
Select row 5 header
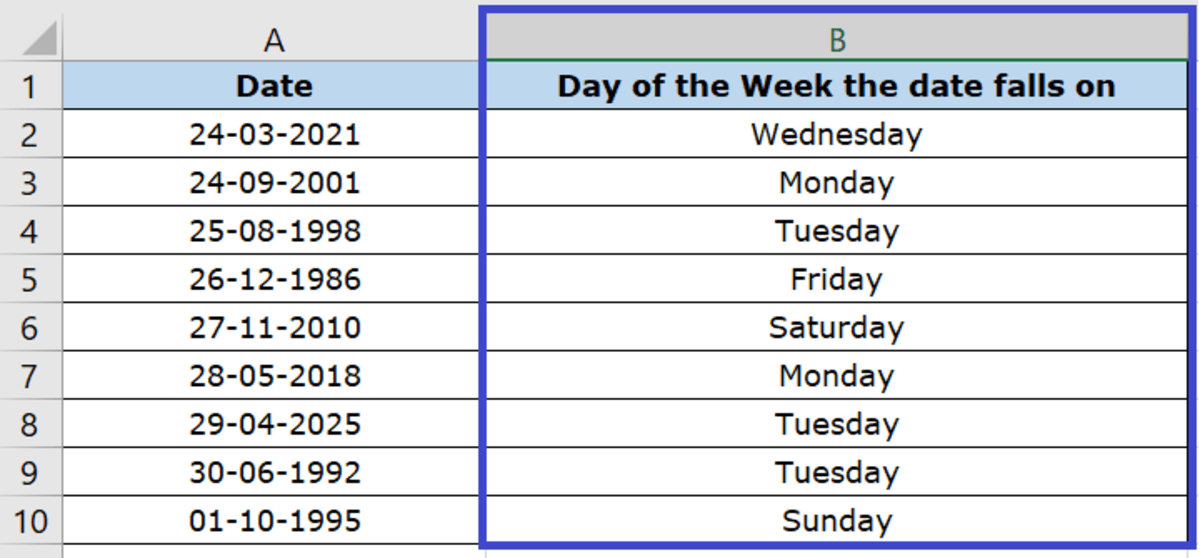(31, 279)
